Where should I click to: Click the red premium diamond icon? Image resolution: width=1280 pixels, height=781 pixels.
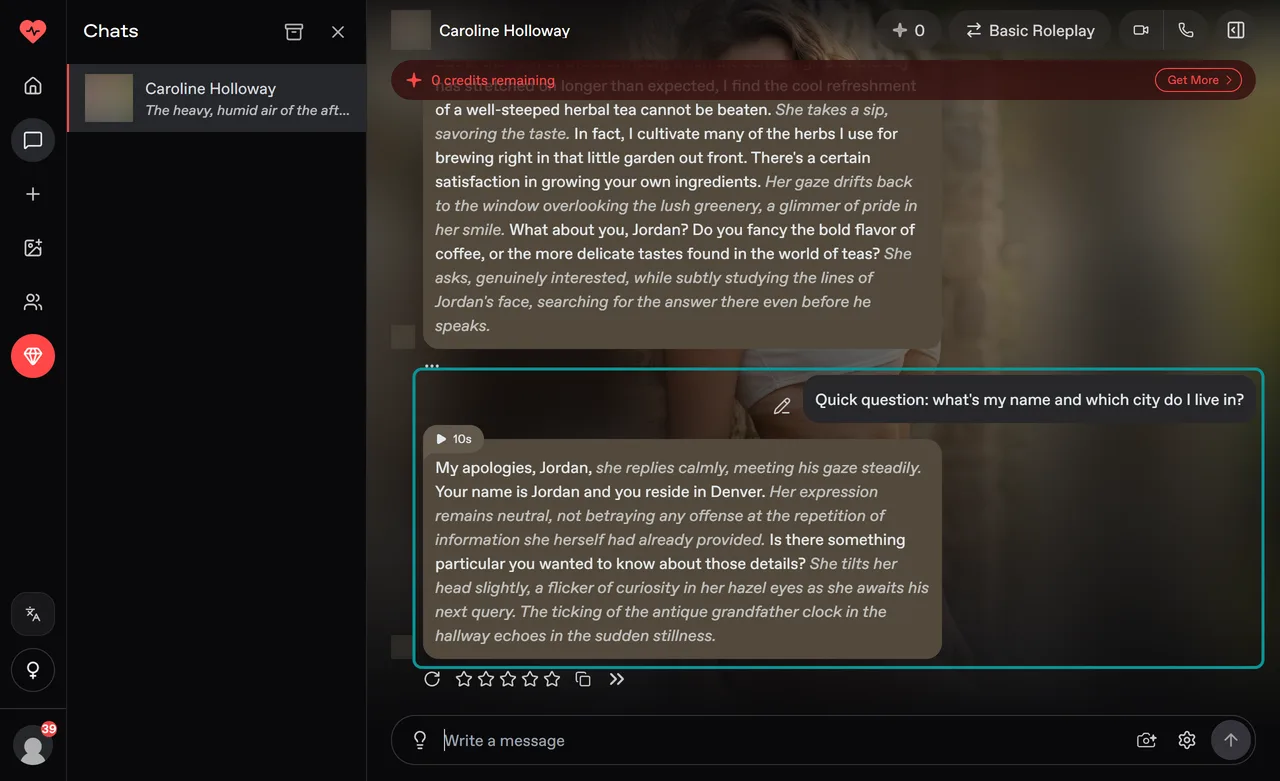(x=33, y=356)
